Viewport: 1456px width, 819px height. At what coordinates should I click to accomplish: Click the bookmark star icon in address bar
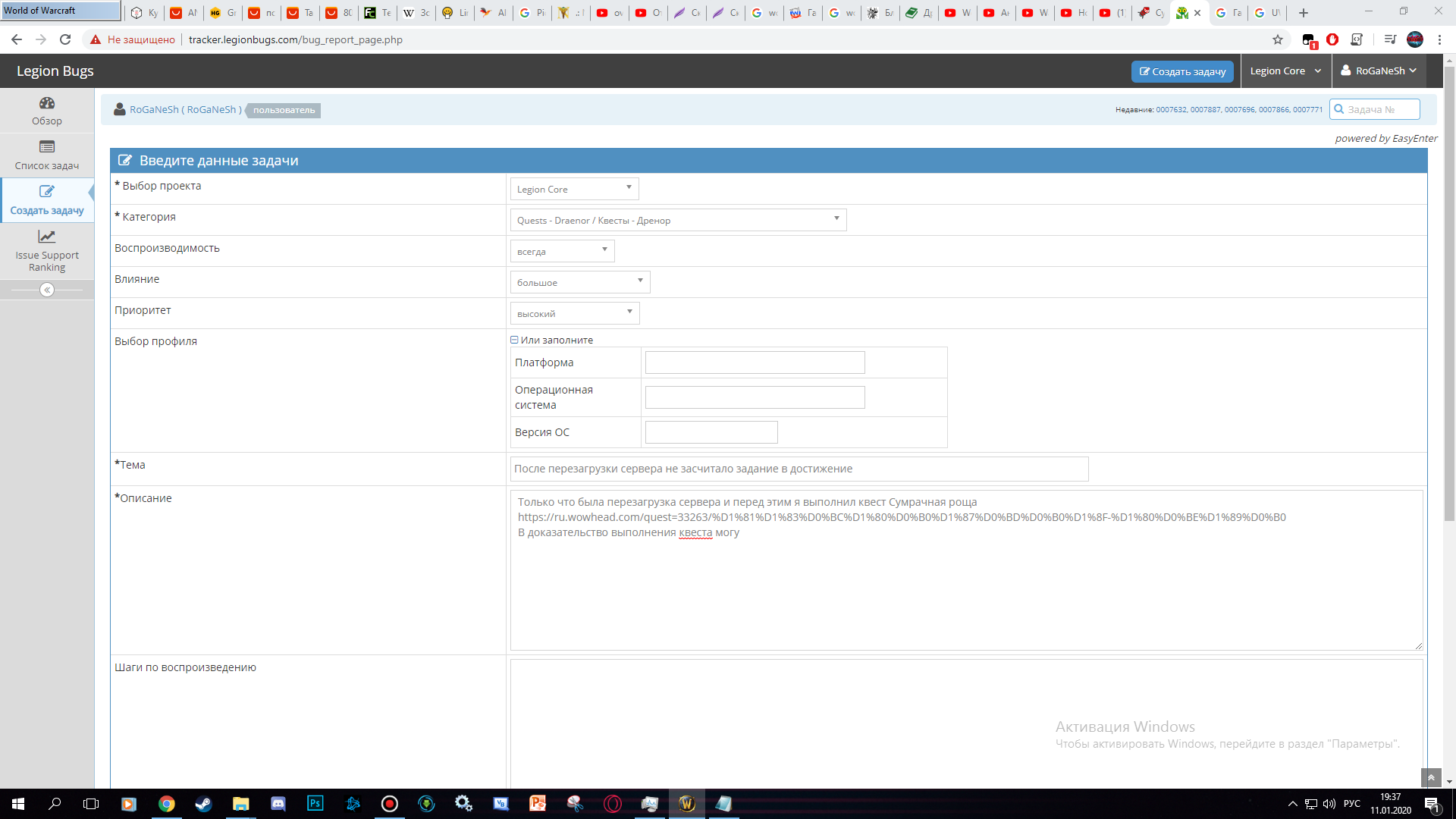[x=1278, y=39]
